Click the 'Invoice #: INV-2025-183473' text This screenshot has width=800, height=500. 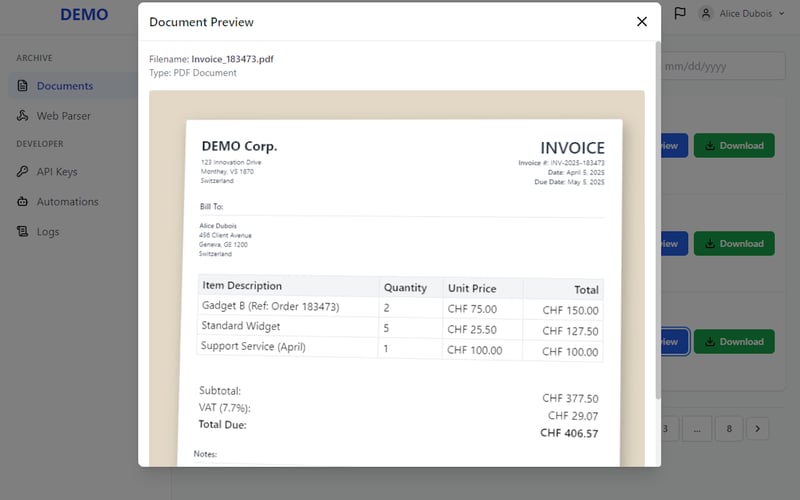tap(561, 163)
